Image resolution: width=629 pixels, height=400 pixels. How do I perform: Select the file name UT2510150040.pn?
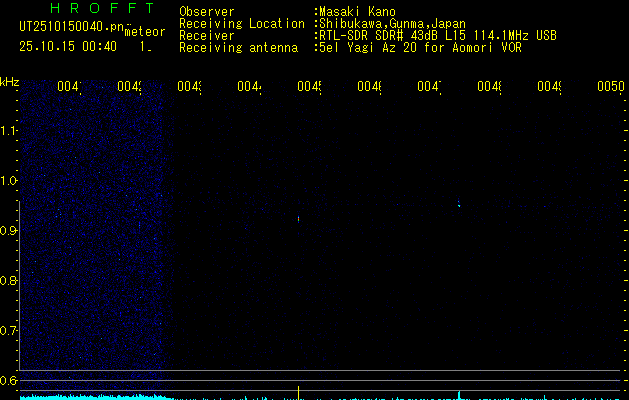(71, 27)
